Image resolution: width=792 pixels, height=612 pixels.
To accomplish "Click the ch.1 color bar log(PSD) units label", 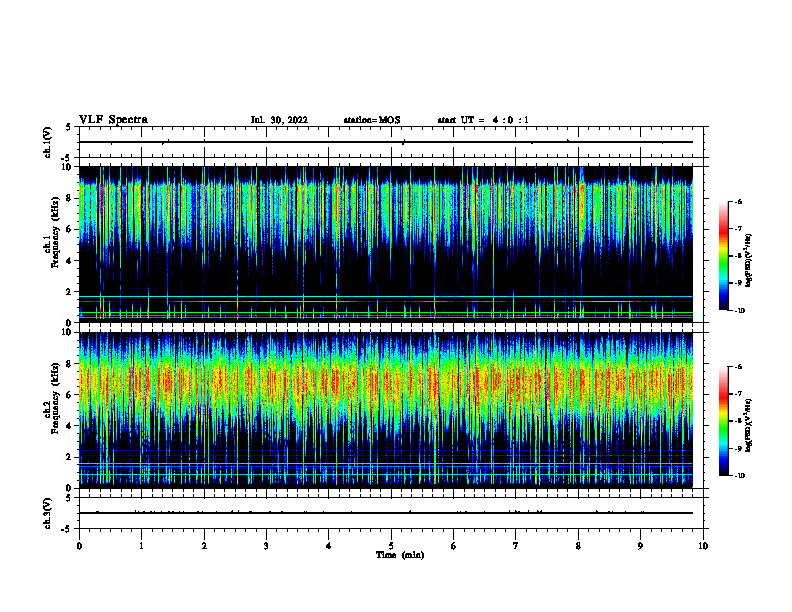I will (749, 260).
